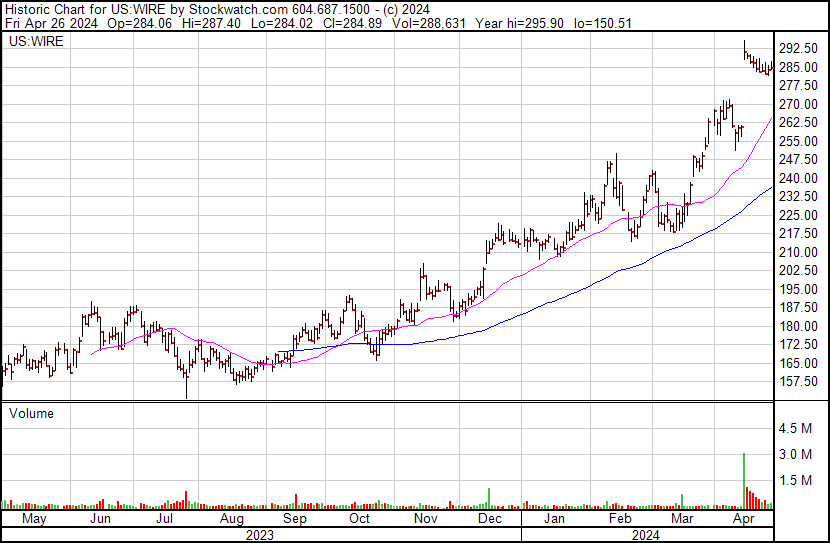Screen dimensions: 830x543
Task: Click the Sep month label
Action: coord(295,519)
